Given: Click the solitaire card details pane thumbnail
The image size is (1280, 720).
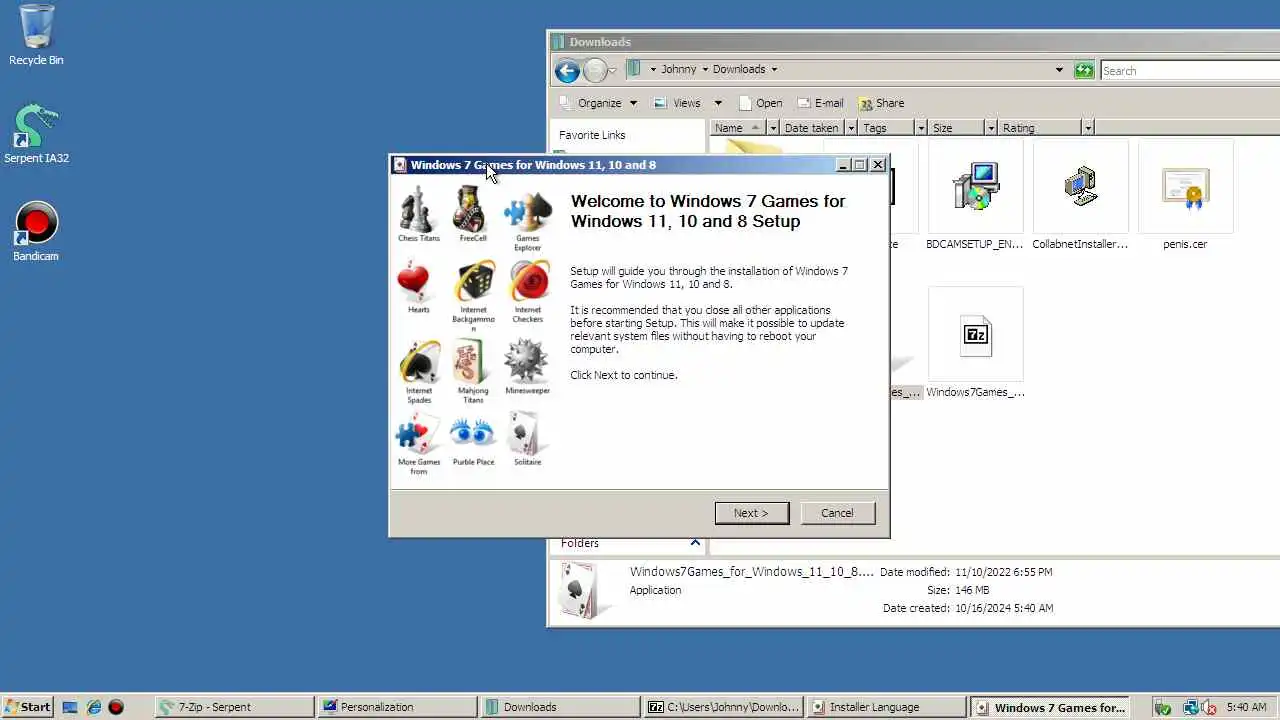Looking at the screenshot, I should click(x=578, y=590).
